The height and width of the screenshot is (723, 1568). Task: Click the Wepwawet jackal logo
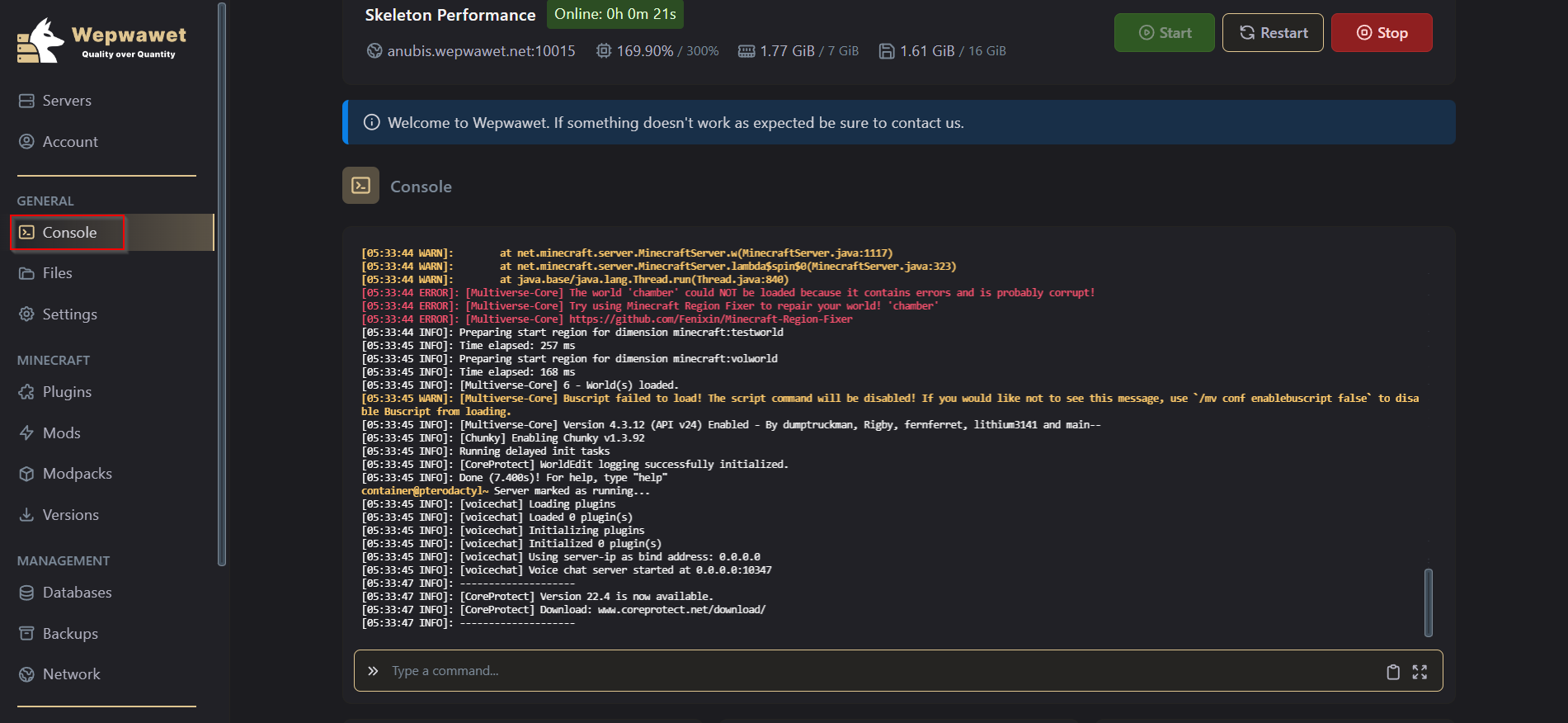40,41
